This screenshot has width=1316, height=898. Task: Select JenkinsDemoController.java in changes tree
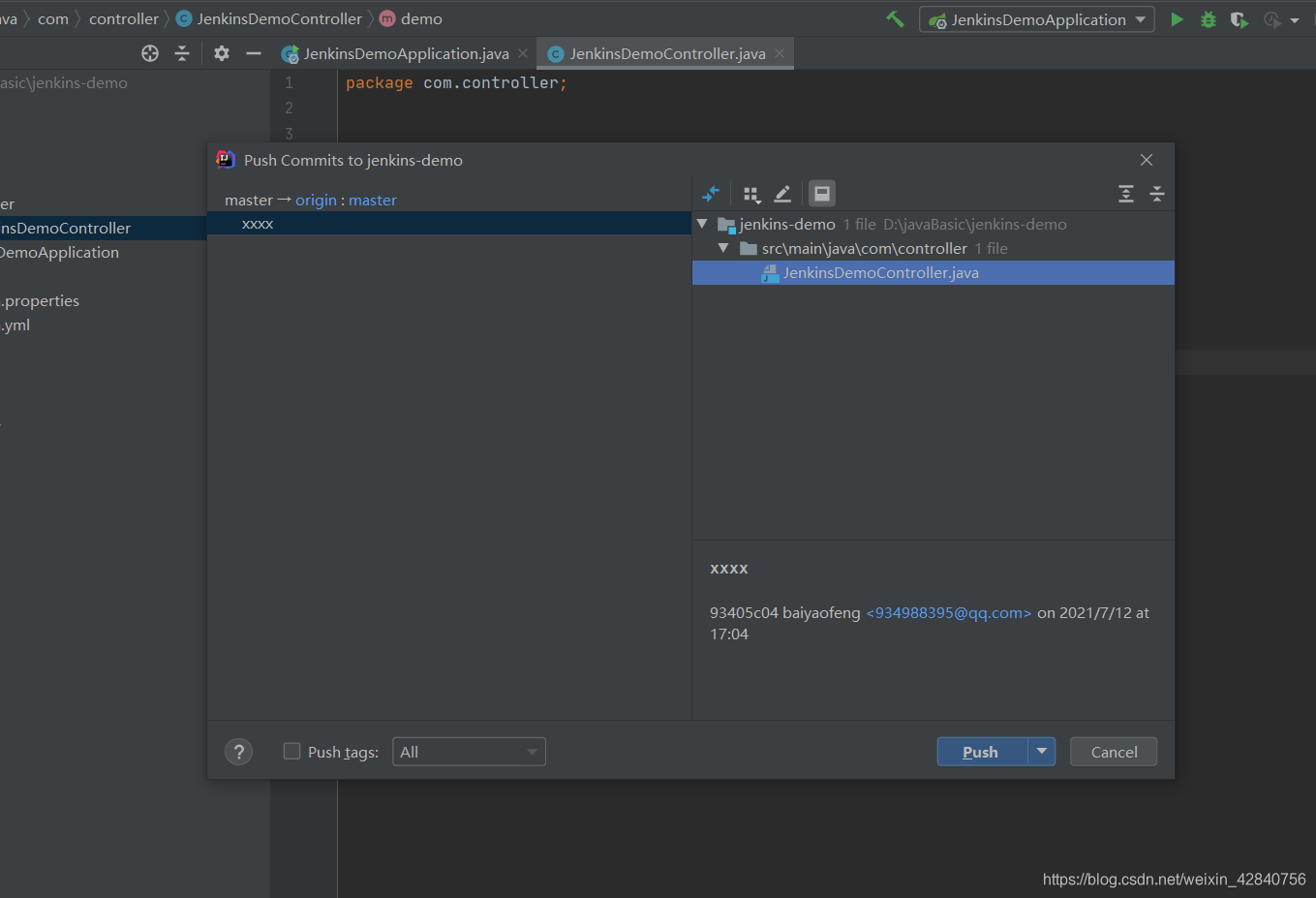tap(933, 272)
